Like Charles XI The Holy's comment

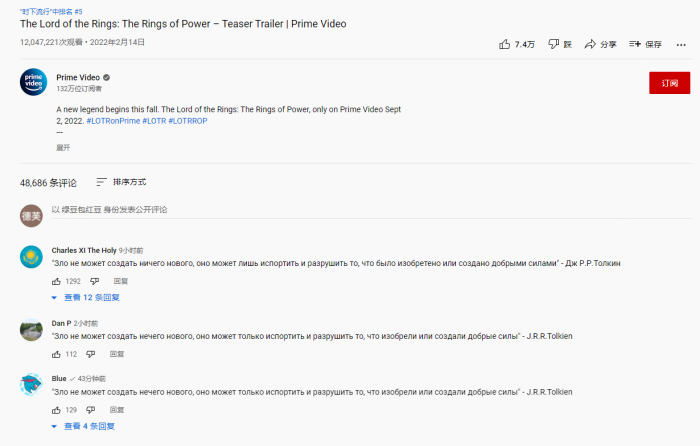pyautogui.click(x=56, y=282)
